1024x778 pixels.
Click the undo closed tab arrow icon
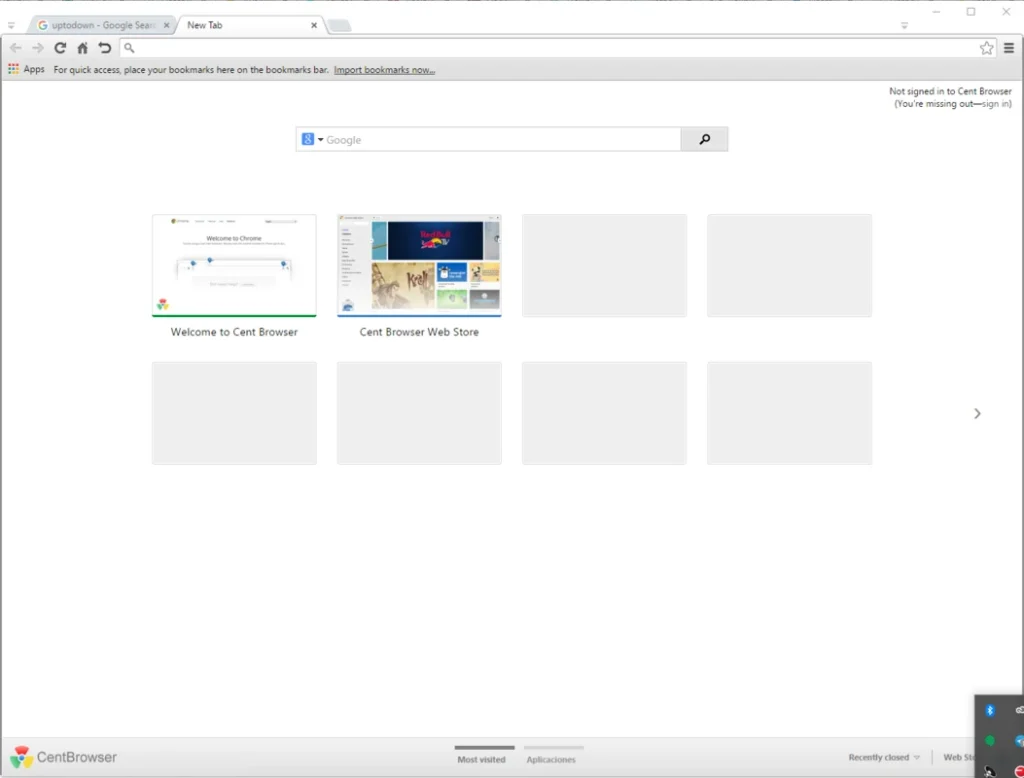click(104, 48)
